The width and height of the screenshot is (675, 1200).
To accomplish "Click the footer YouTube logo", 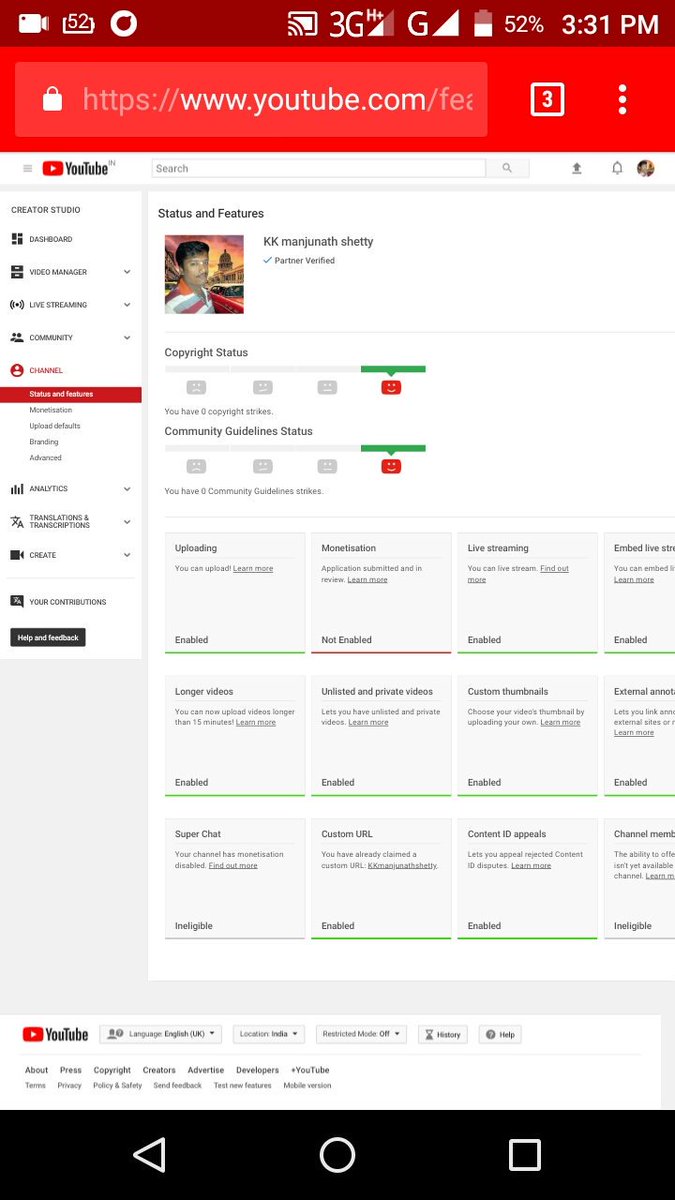I will [55, 1035].
